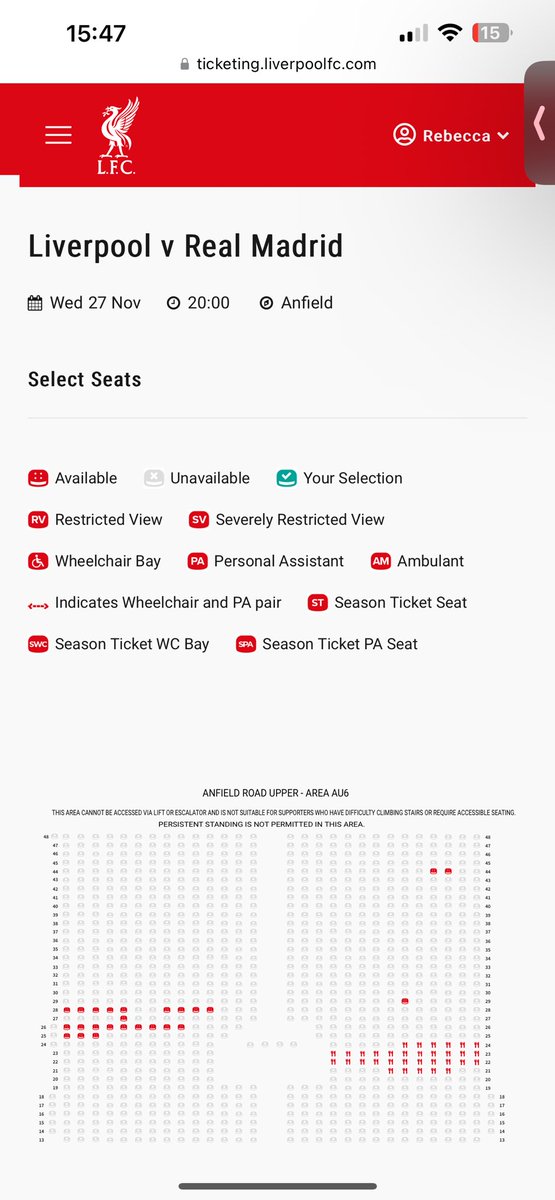This screenshot has height=1200, width=555.
Task: Select the isolated available seat in row 27
Action: click(124, 1018)
